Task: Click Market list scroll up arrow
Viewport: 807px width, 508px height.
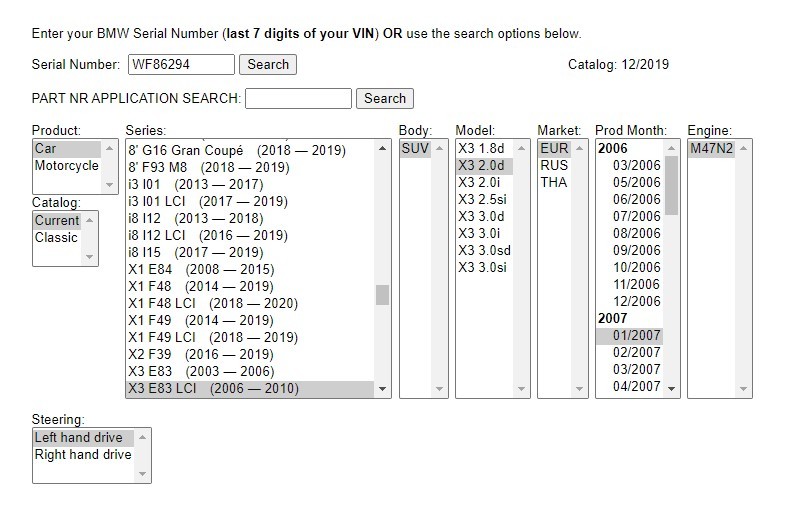Action: (x=579, y=149)
